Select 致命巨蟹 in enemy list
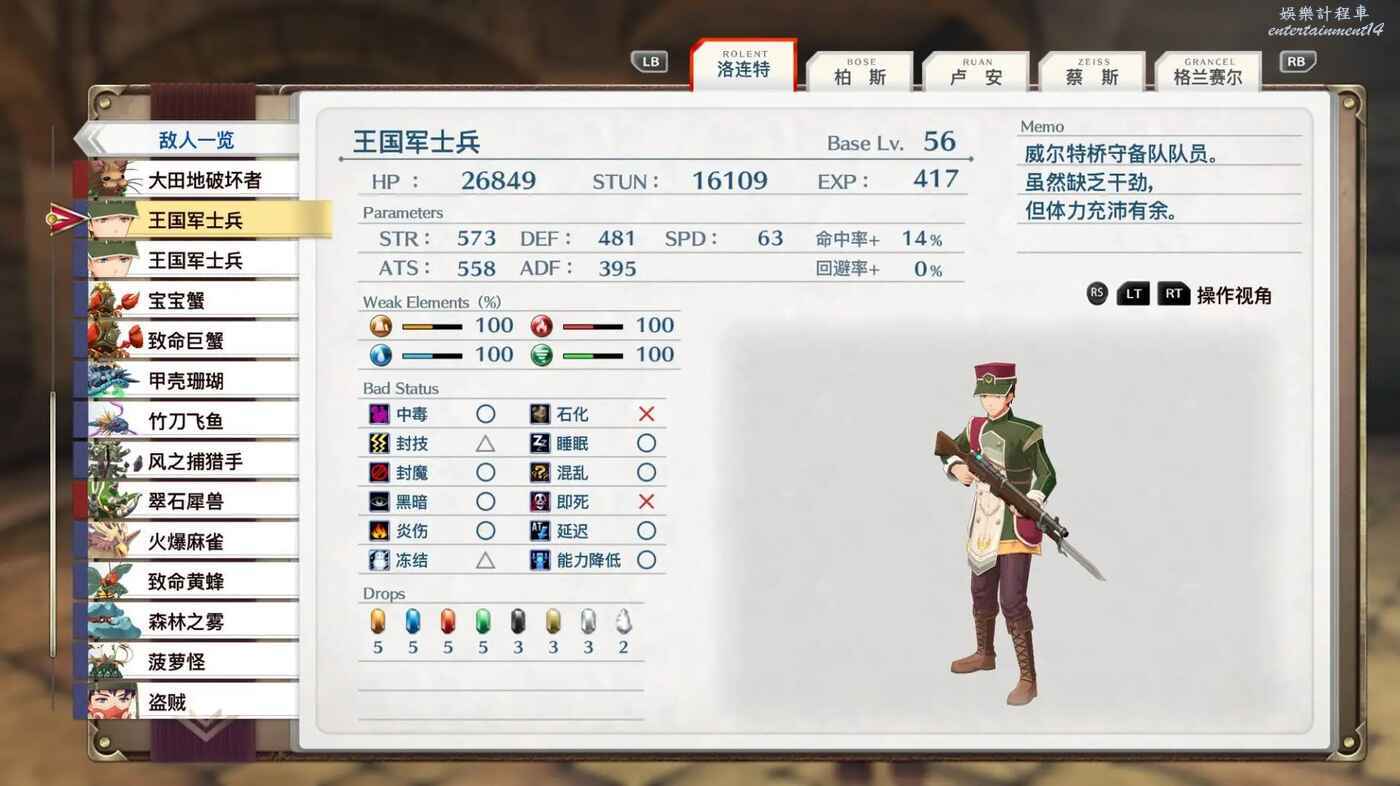The height and width of the screenshot is (786, 1400). point(186,340)
